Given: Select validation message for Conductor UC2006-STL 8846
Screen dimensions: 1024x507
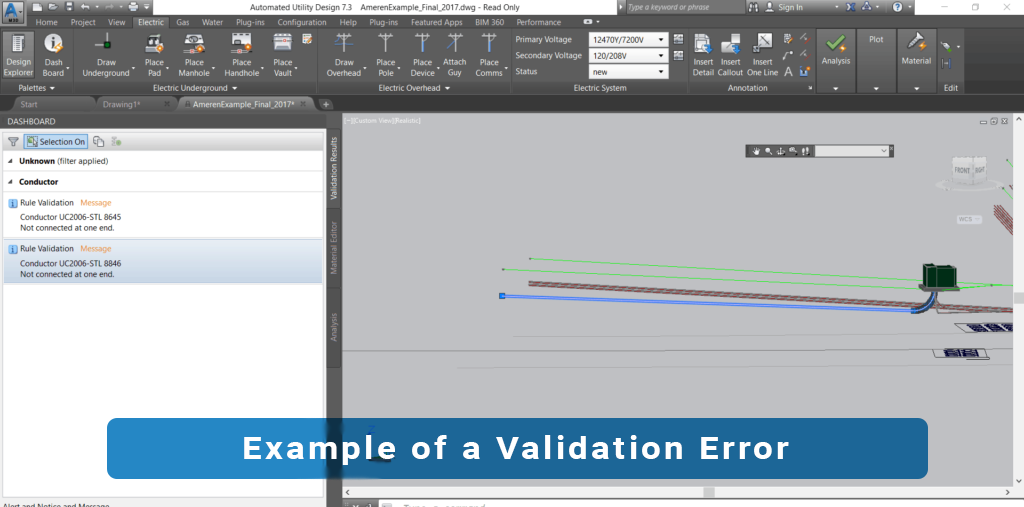Looking at the screenshot, I should (x=163, y=261).
